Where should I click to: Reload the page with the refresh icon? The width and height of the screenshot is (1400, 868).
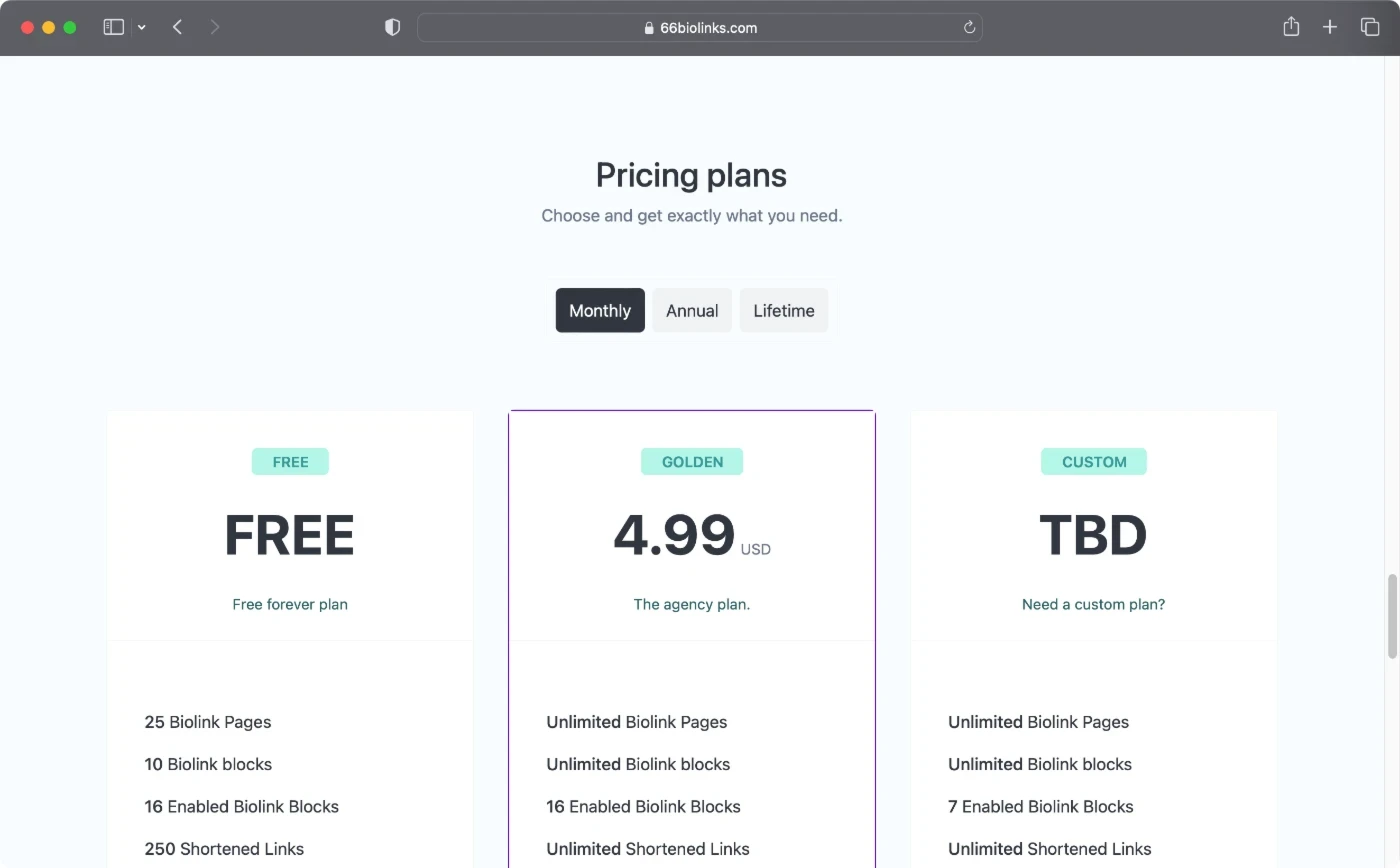(969, 28)
